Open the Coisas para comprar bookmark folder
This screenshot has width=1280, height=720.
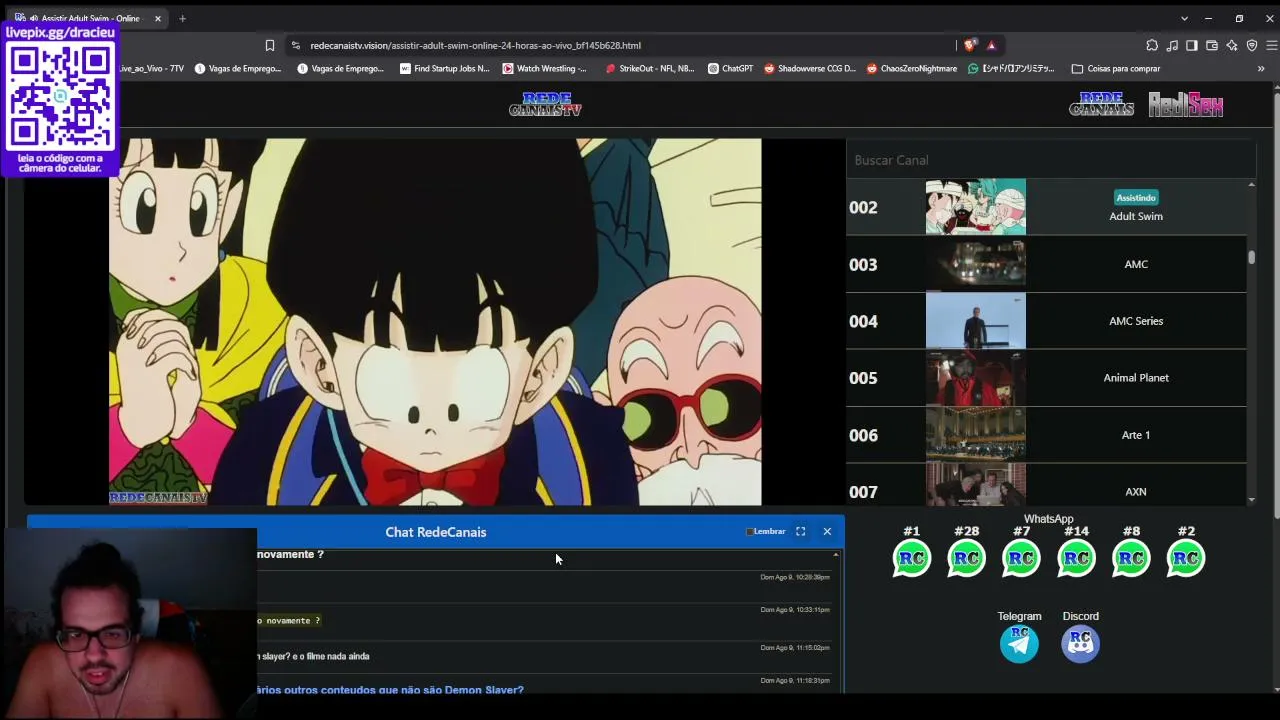tap(1116, 69)
